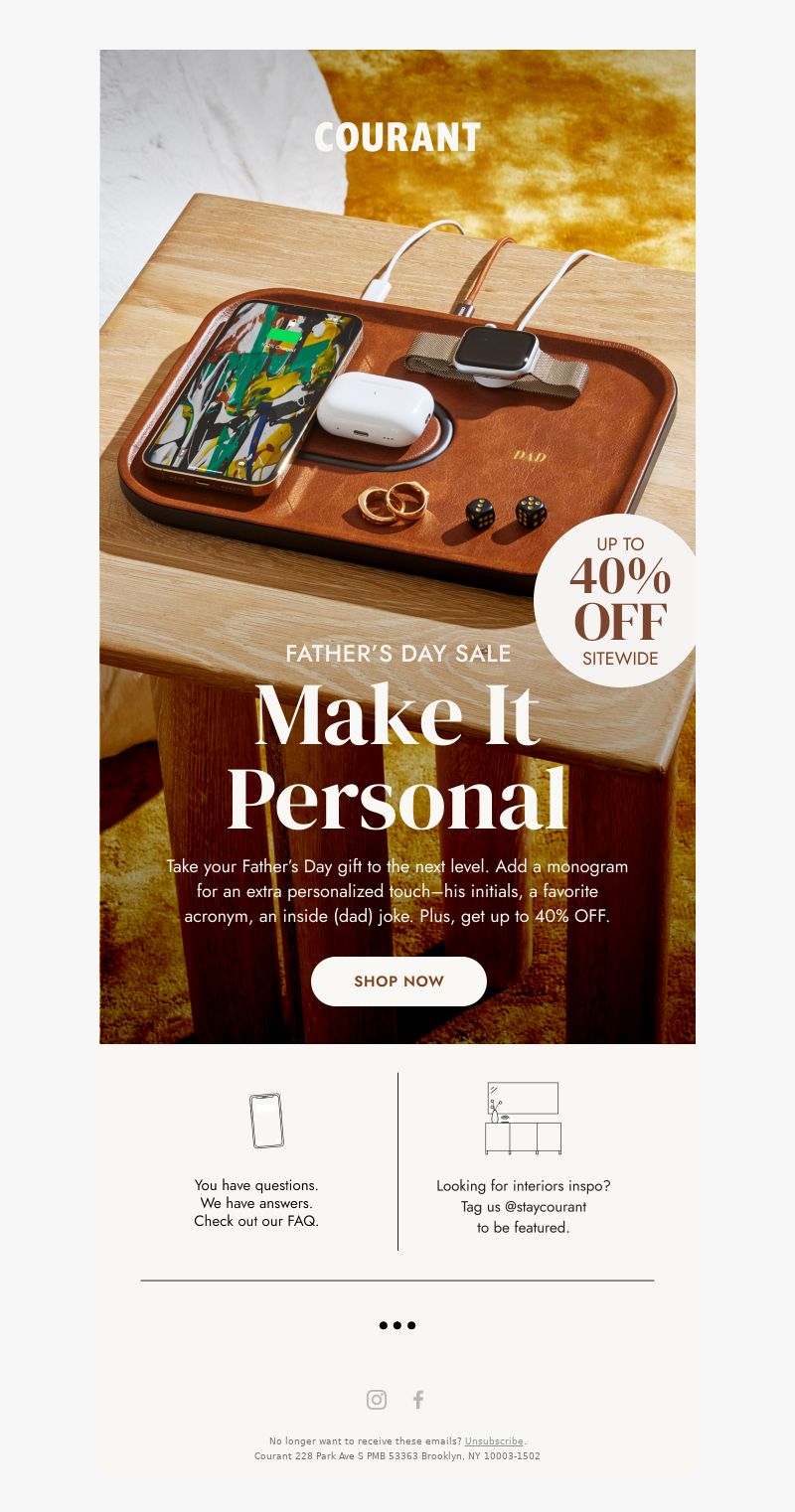This screenshot has height=1512, width=795.
Task: Click the COURANT logo at top
Action: (397, 137)
